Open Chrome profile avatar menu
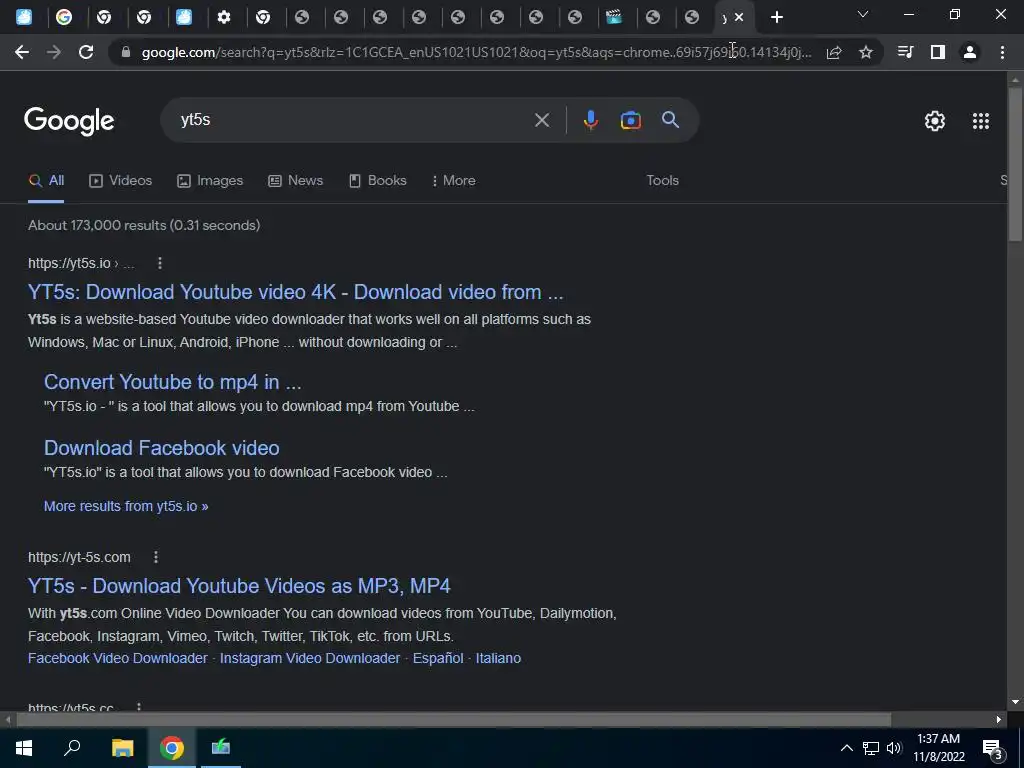1024x768 pixels. pyautogui.click(x=970, y=52)
